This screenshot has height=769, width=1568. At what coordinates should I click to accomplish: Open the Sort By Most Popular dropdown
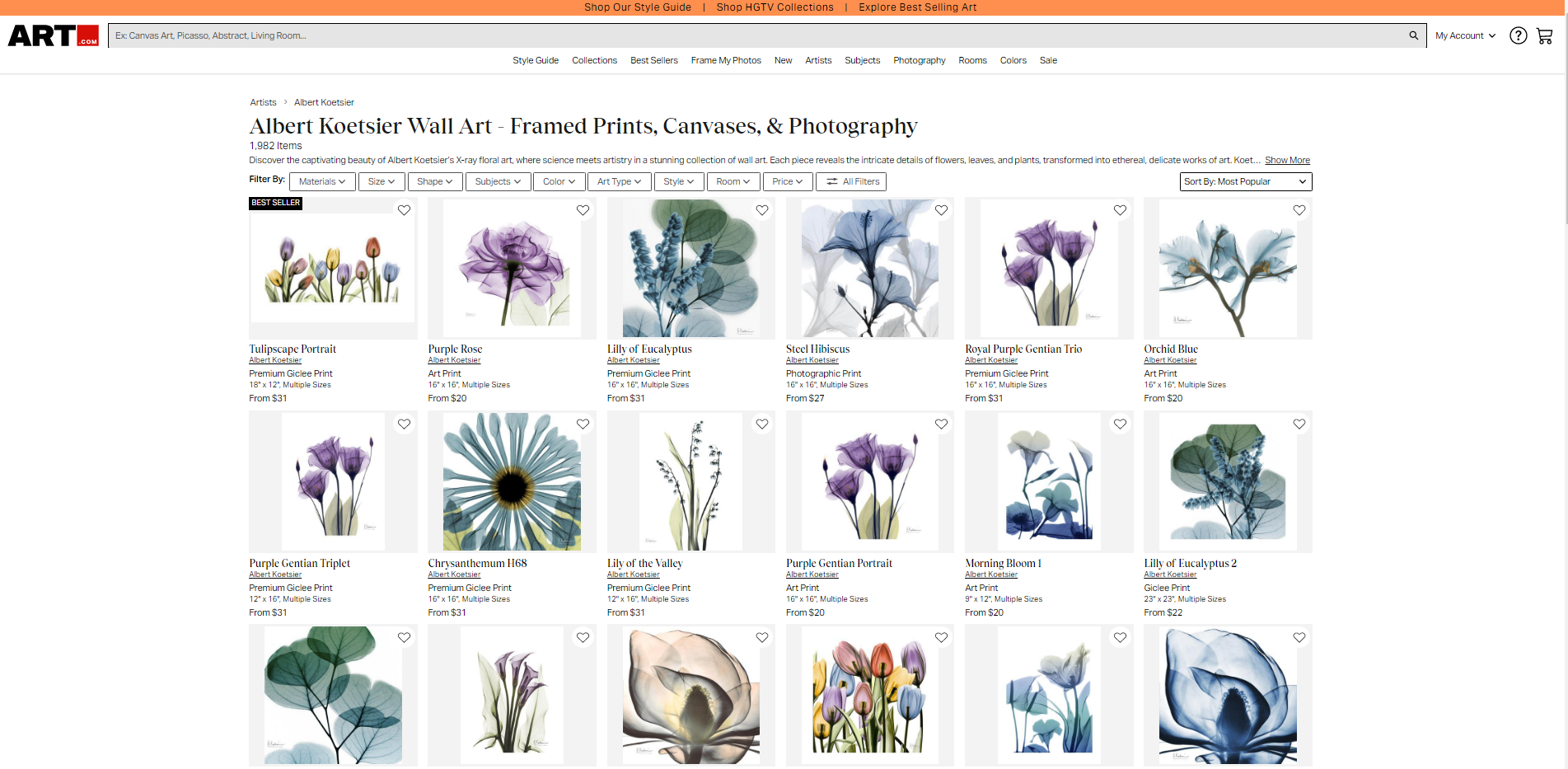(1245, 181)
